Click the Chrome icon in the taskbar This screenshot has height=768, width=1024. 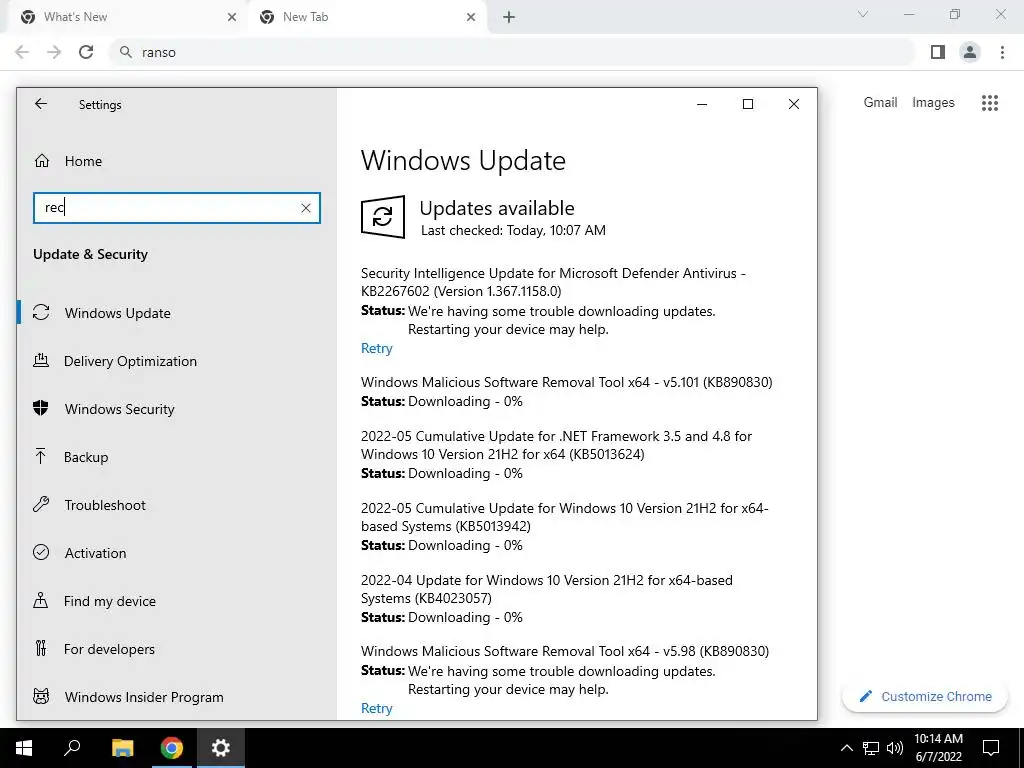click(172, 748)
